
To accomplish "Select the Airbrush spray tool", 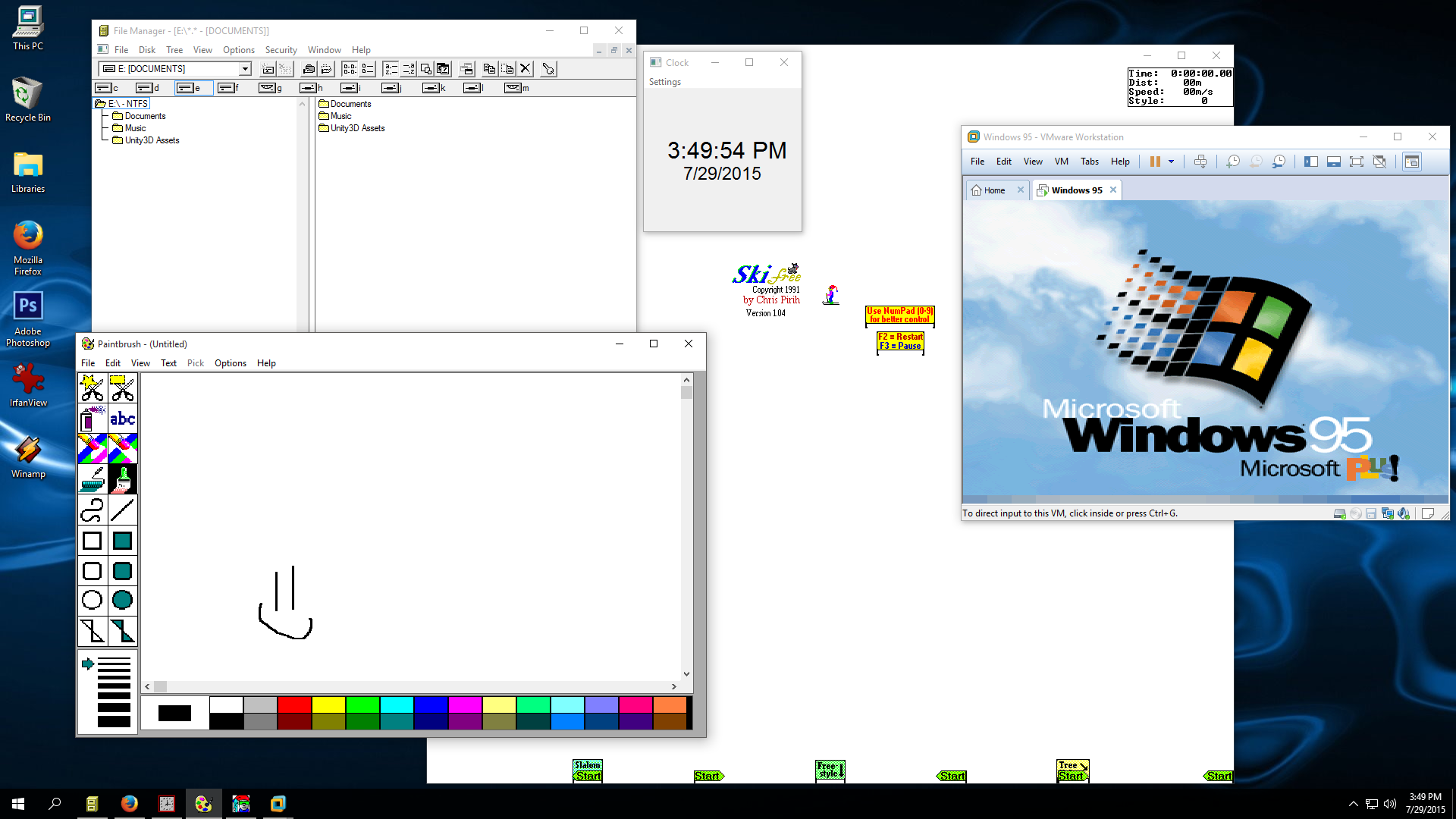I will (x=91, y=419).
